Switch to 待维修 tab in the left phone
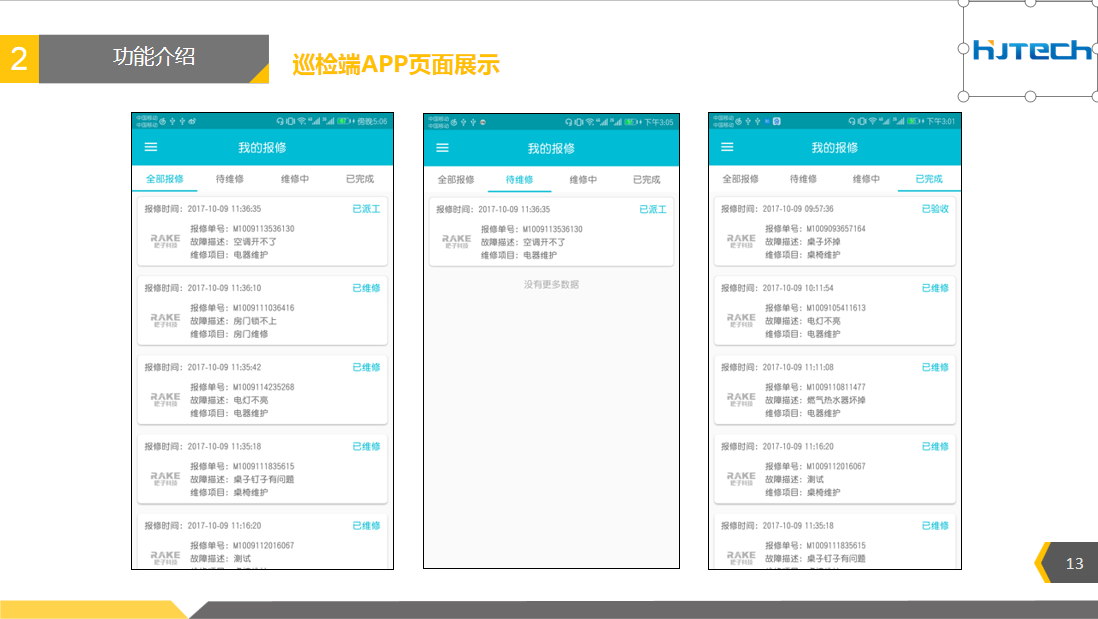 coord(229,179)
